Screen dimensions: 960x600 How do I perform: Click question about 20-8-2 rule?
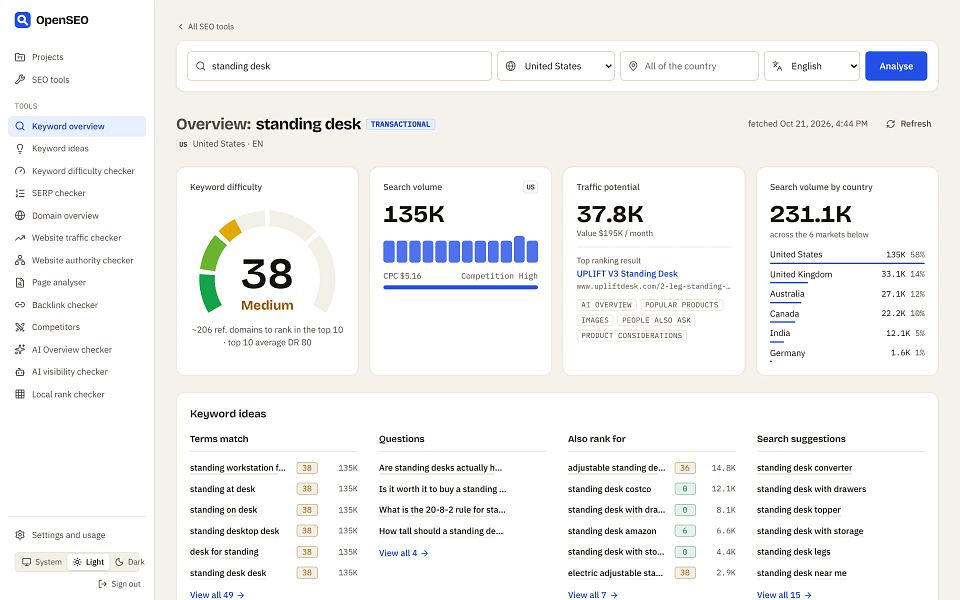442,510
